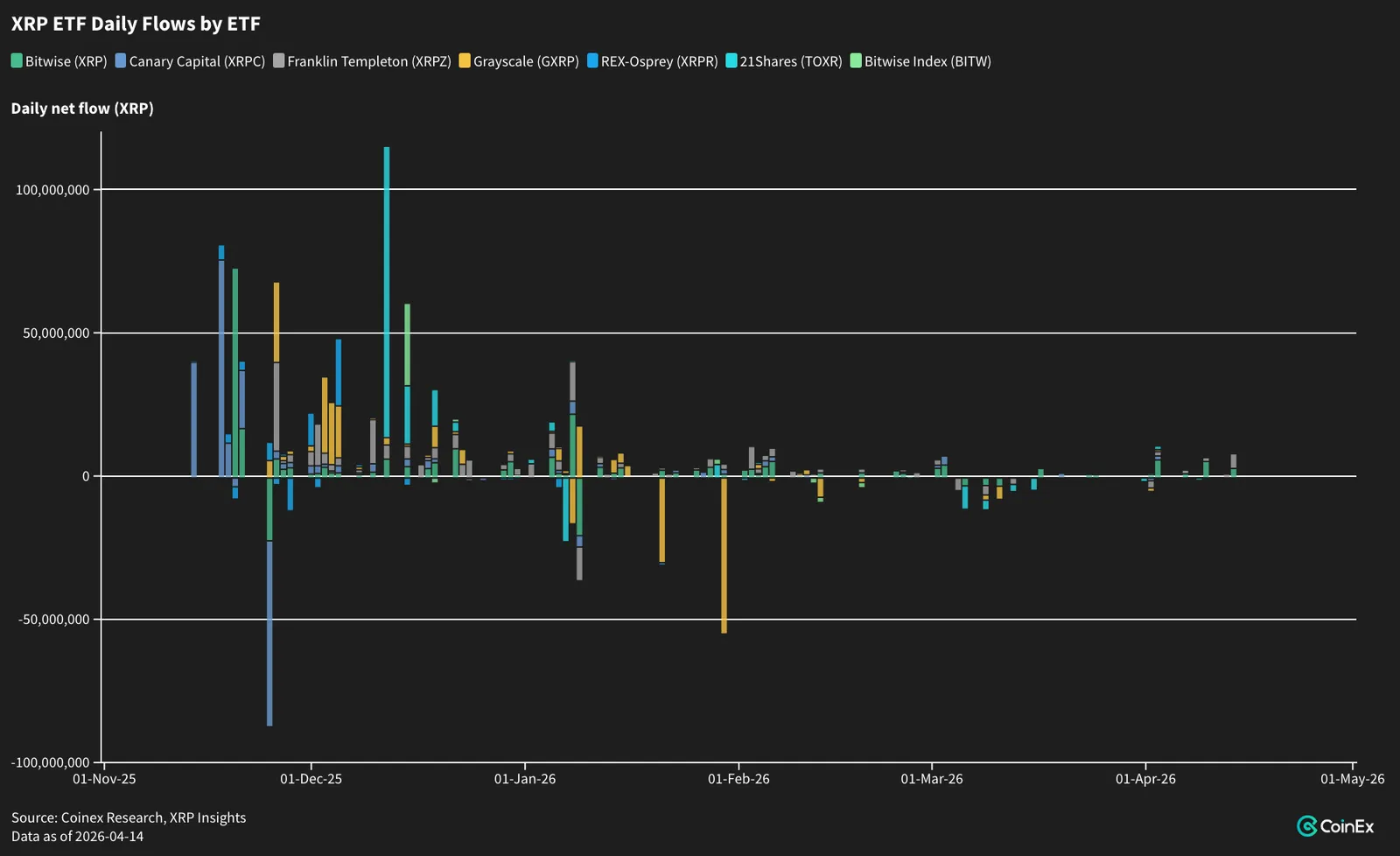
Task: Click the 01-Jan-26 x-axis label
Action: click(525, 779)
